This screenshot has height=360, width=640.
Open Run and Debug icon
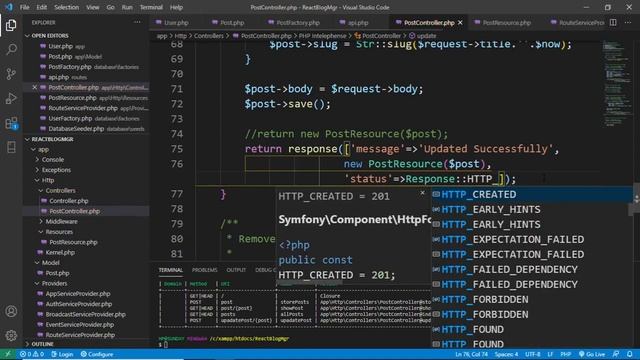coord(11,98)
